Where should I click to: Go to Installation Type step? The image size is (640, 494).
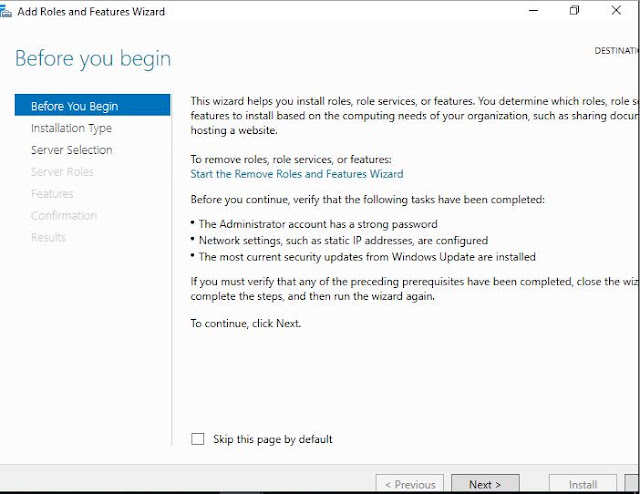[71, 128]
